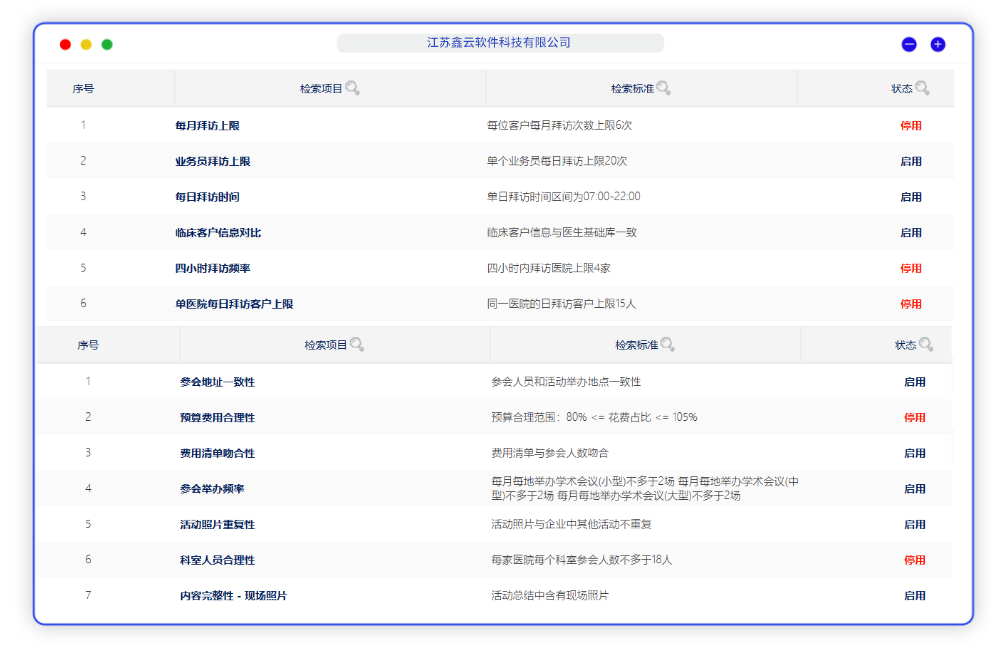1000x656 pixels.
Task: Open 状态 search icon in lower table
Action: click(926, 345)
